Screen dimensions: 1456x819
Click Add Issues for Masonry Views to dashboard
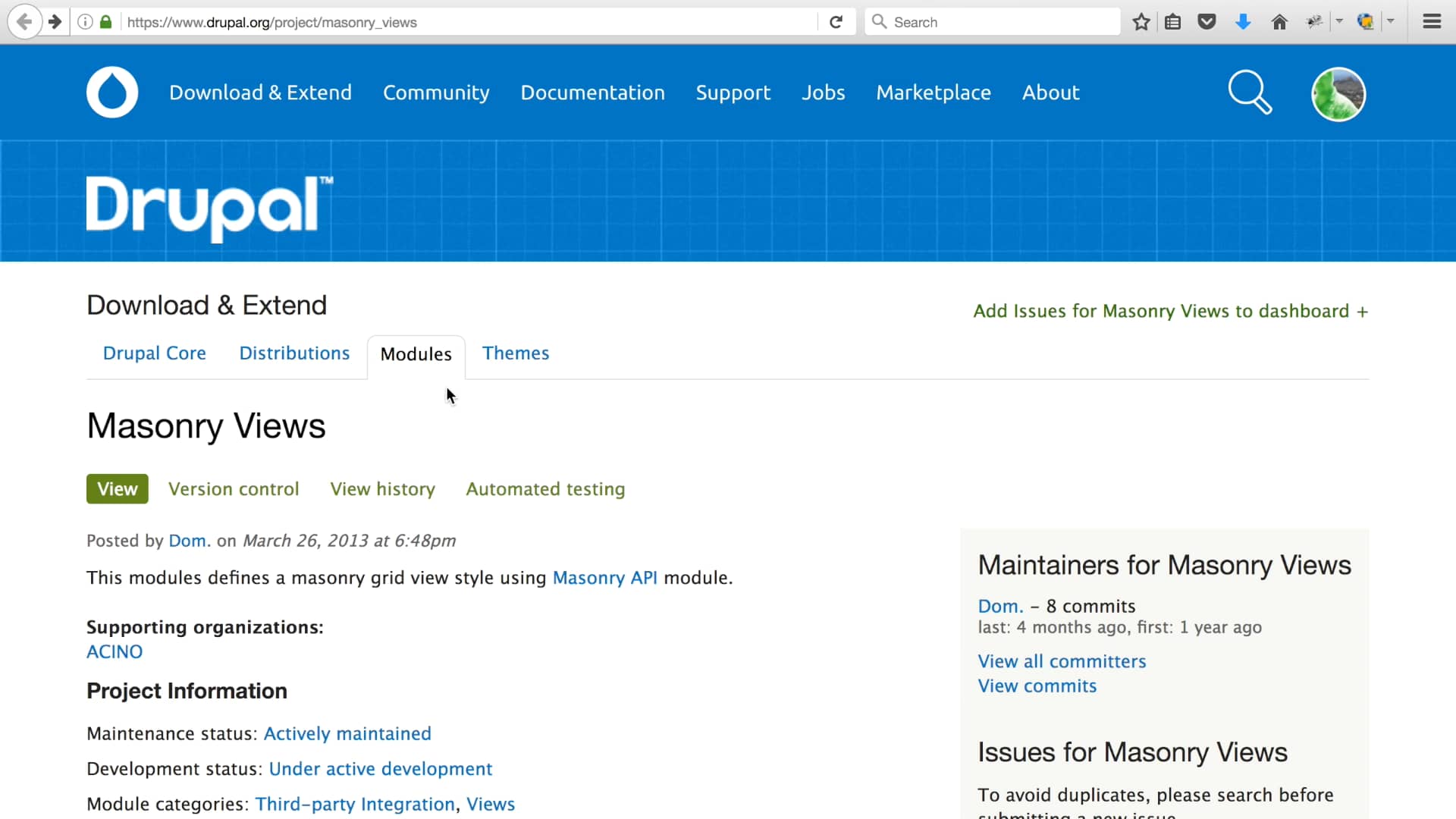coord(1170,311)
